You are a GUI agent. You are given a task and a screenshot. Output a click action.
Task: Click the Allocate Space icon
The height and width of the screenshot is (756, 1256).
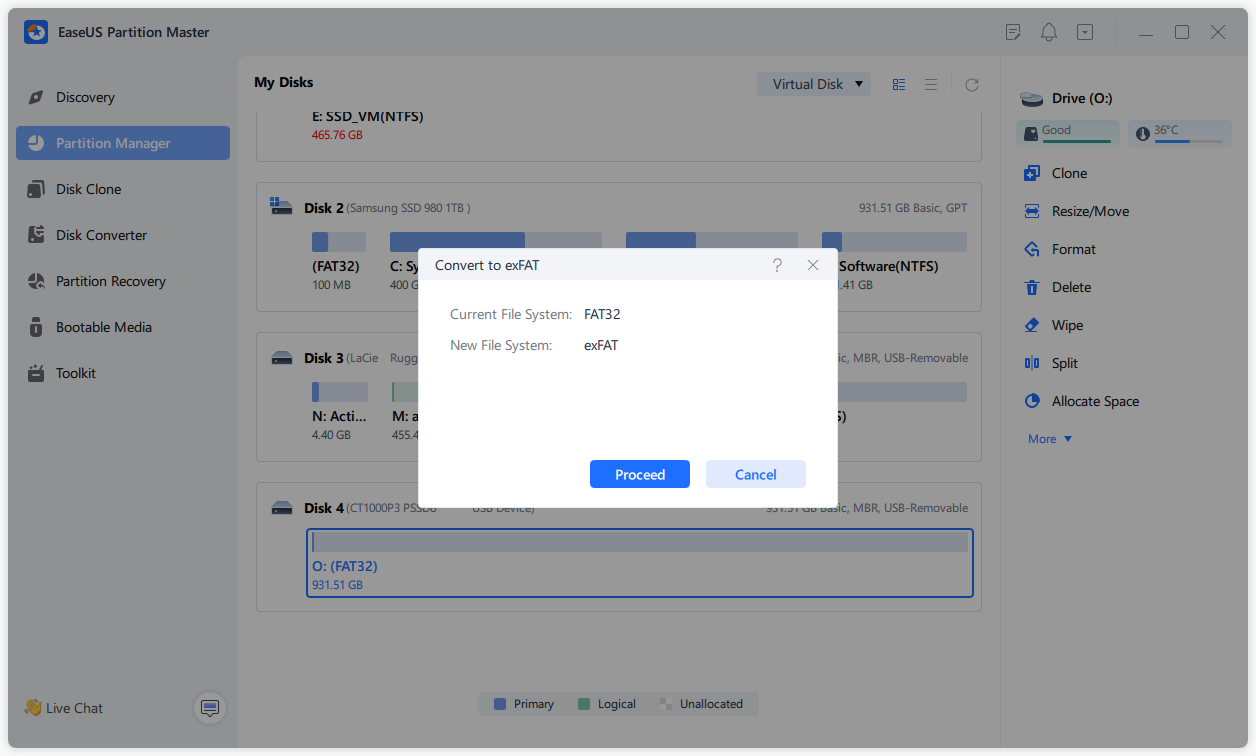tap(1032, 401)
